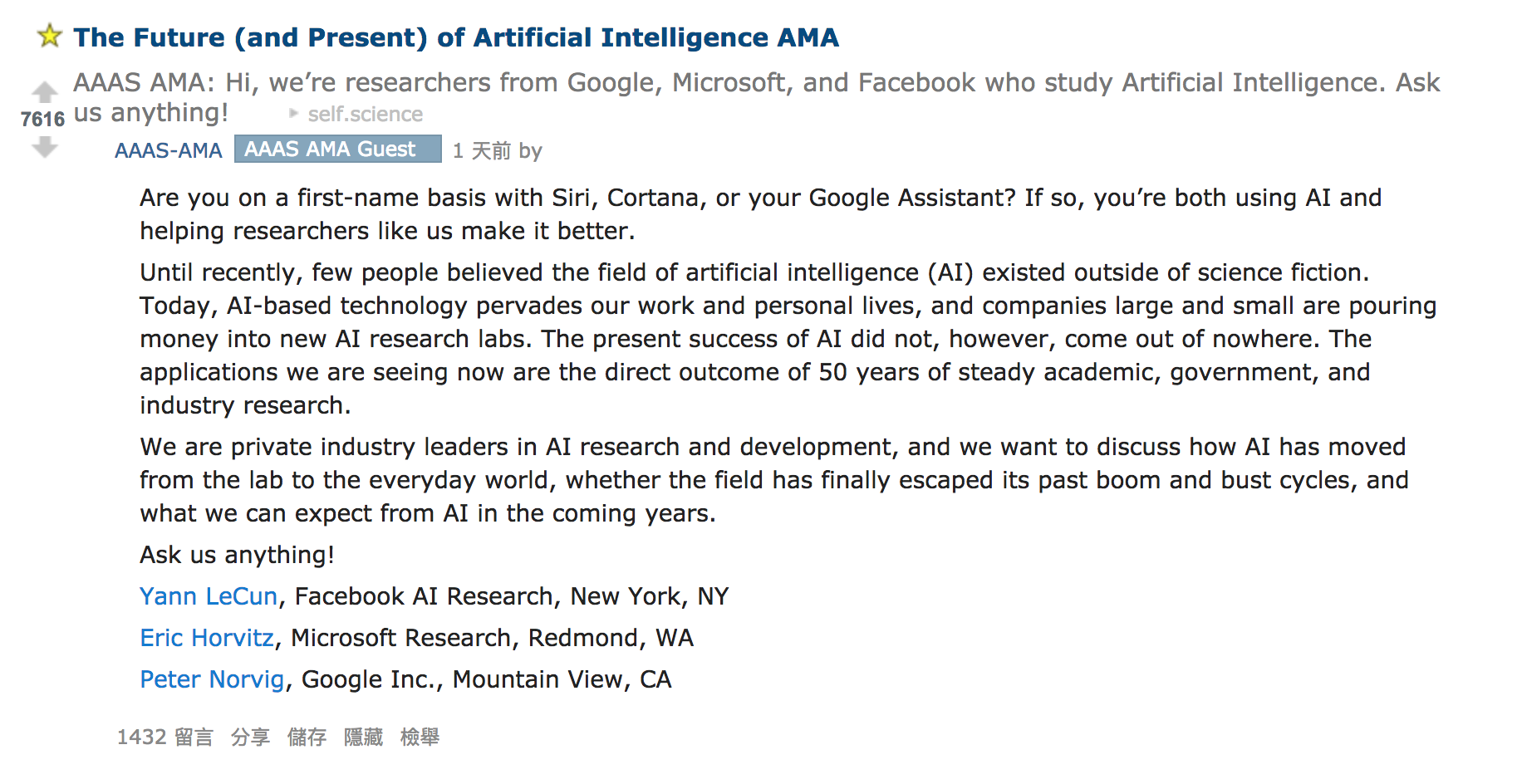1517x784 pixels.
Task: Upvote the AAAS AMA post
Action: pos(44,91)
